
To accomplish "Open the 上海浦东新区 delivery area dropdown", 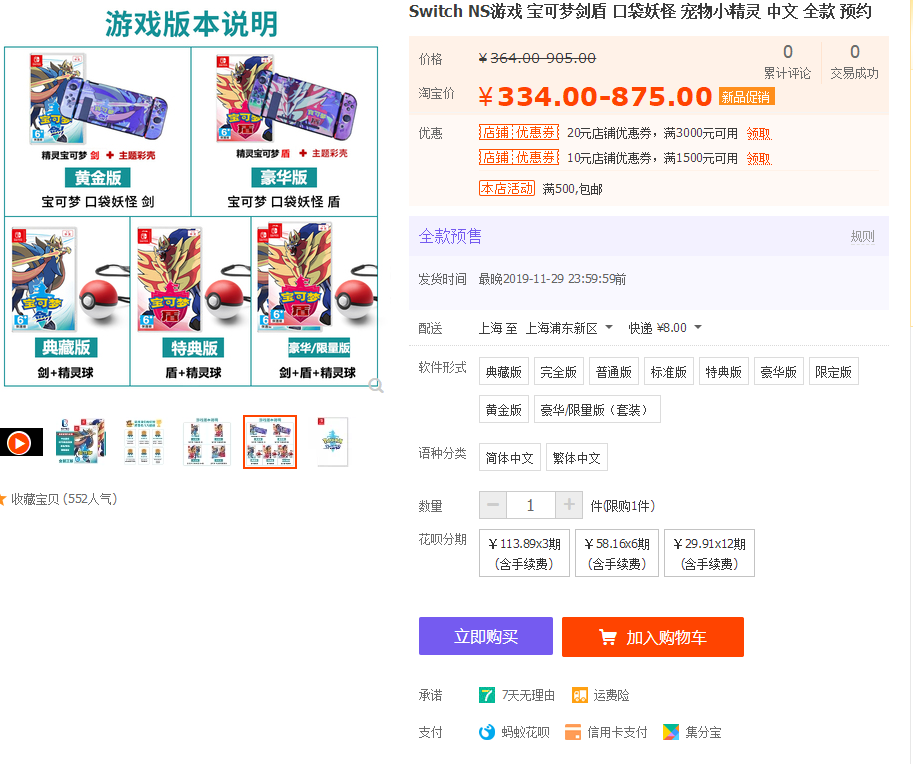I will pyautogui.click(x=569, y=328).
